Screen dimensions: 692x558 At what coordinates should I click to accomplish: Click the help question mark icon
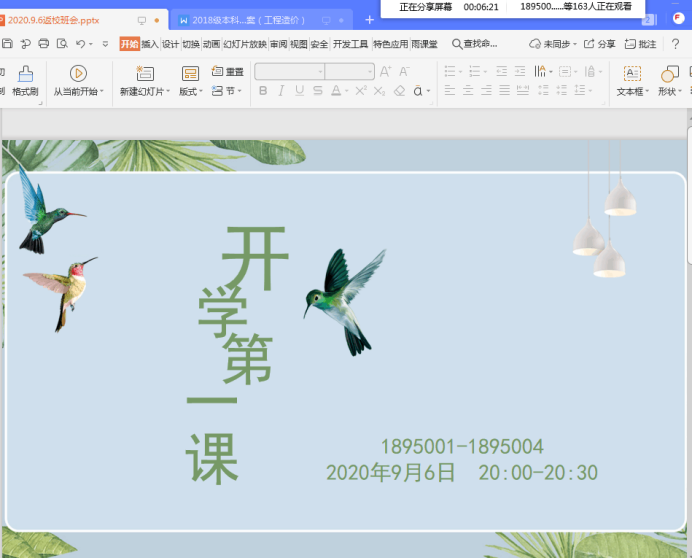(x=675, y=44)
